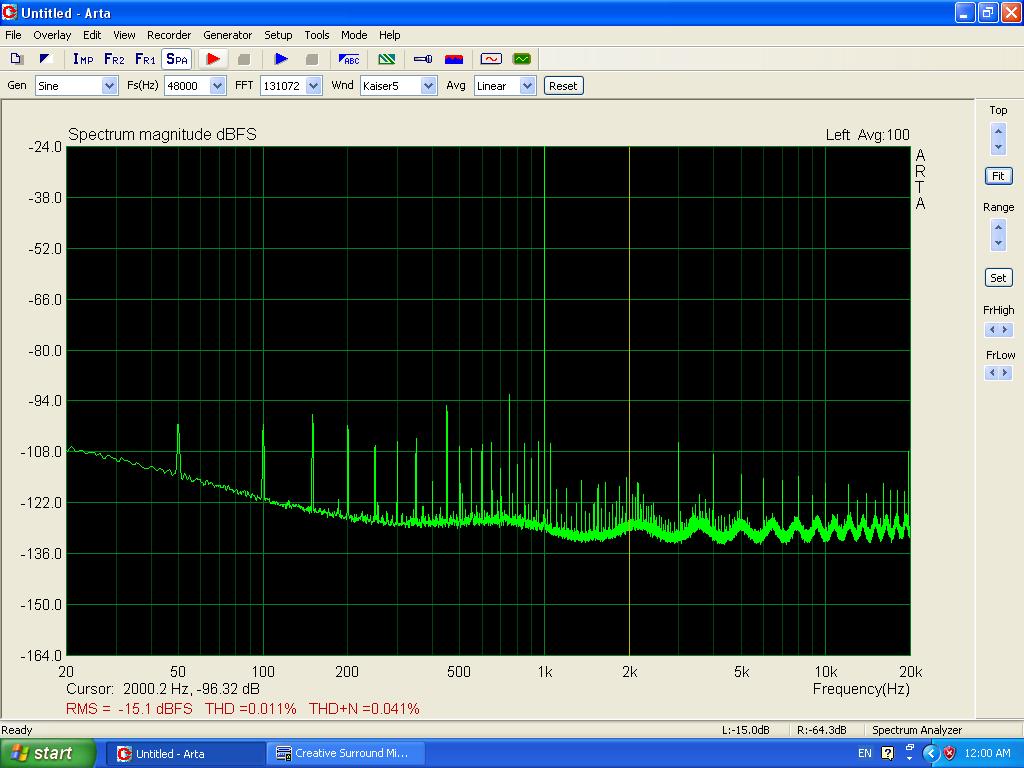Click the red sine wave toolbar icon
Viewport: 1024px width, 768px height.
pos(491,59)
